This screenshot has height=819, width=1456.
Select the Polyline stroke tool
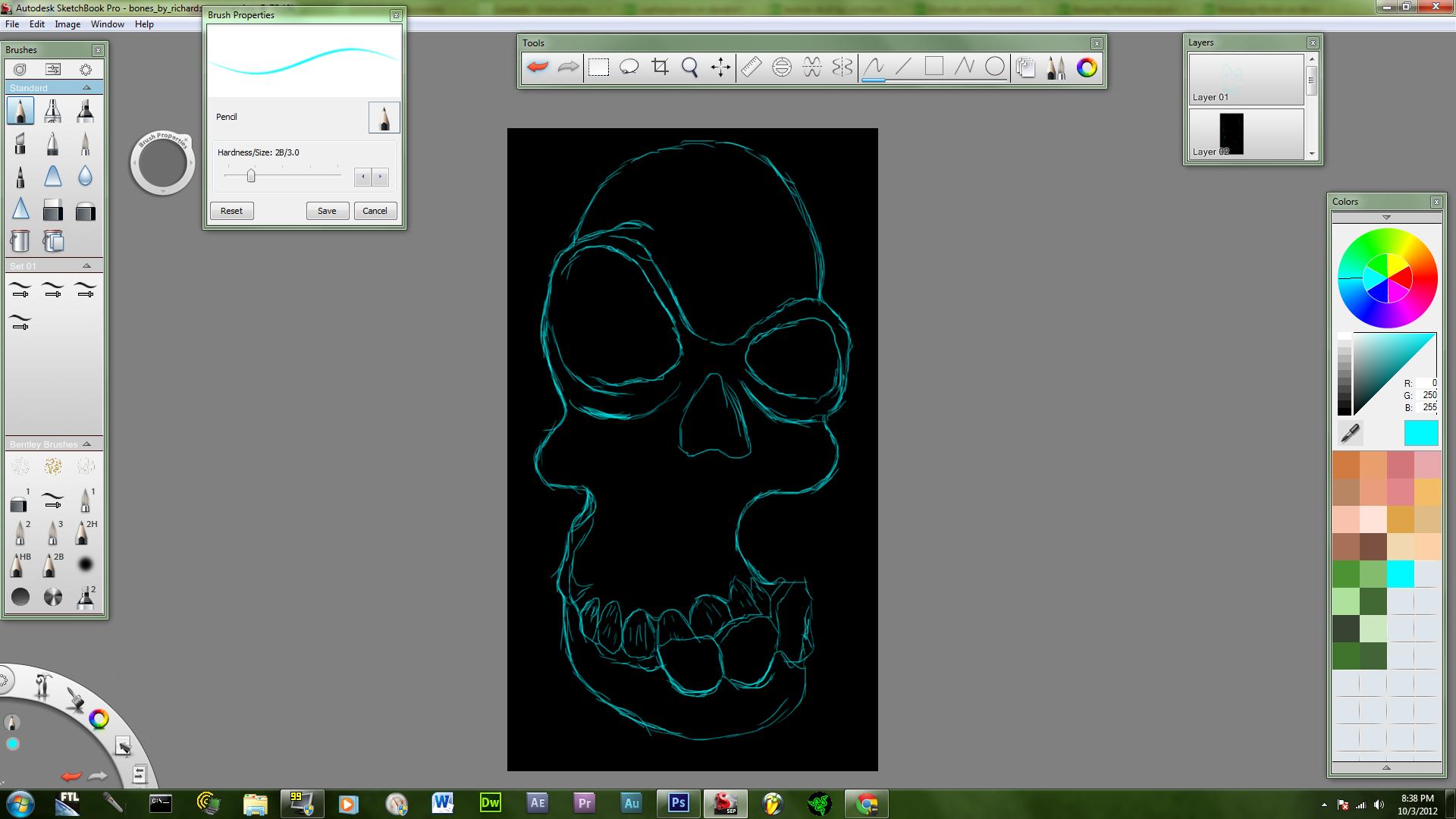[965, 67]
